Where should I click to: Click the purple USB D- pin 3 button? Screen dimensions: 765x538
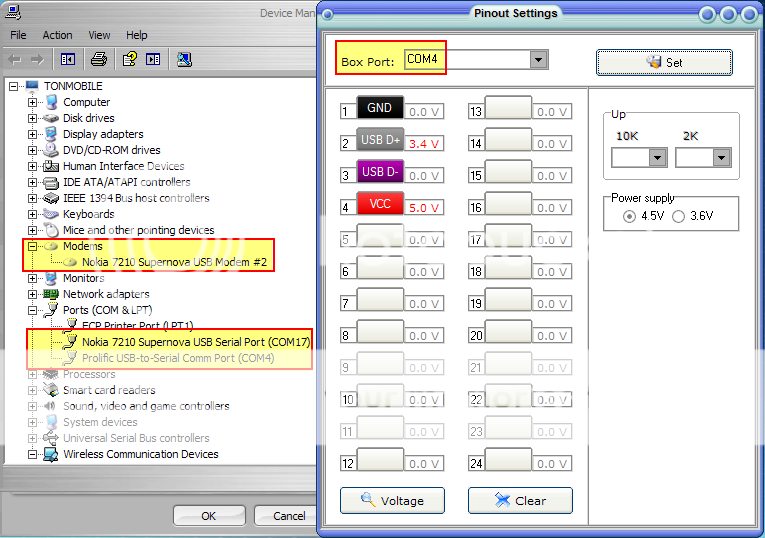(x=380, y=171)
